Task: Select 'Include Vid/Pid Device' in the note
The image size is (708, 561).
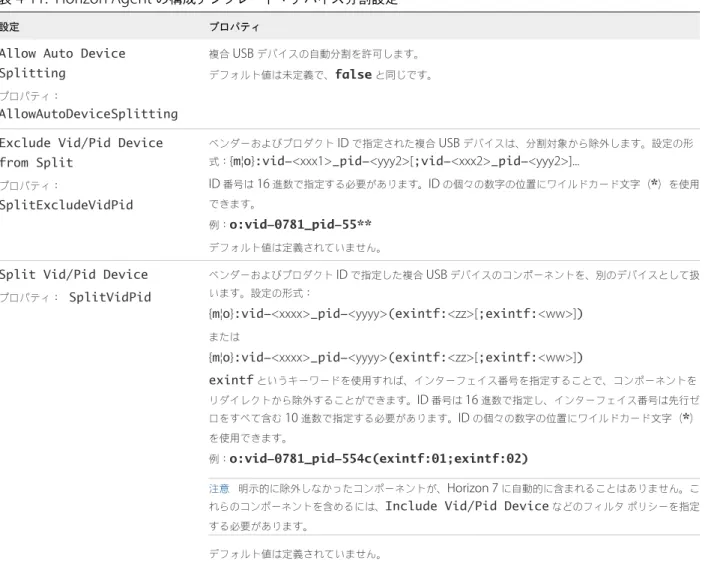Action: (x=467, y=506)
